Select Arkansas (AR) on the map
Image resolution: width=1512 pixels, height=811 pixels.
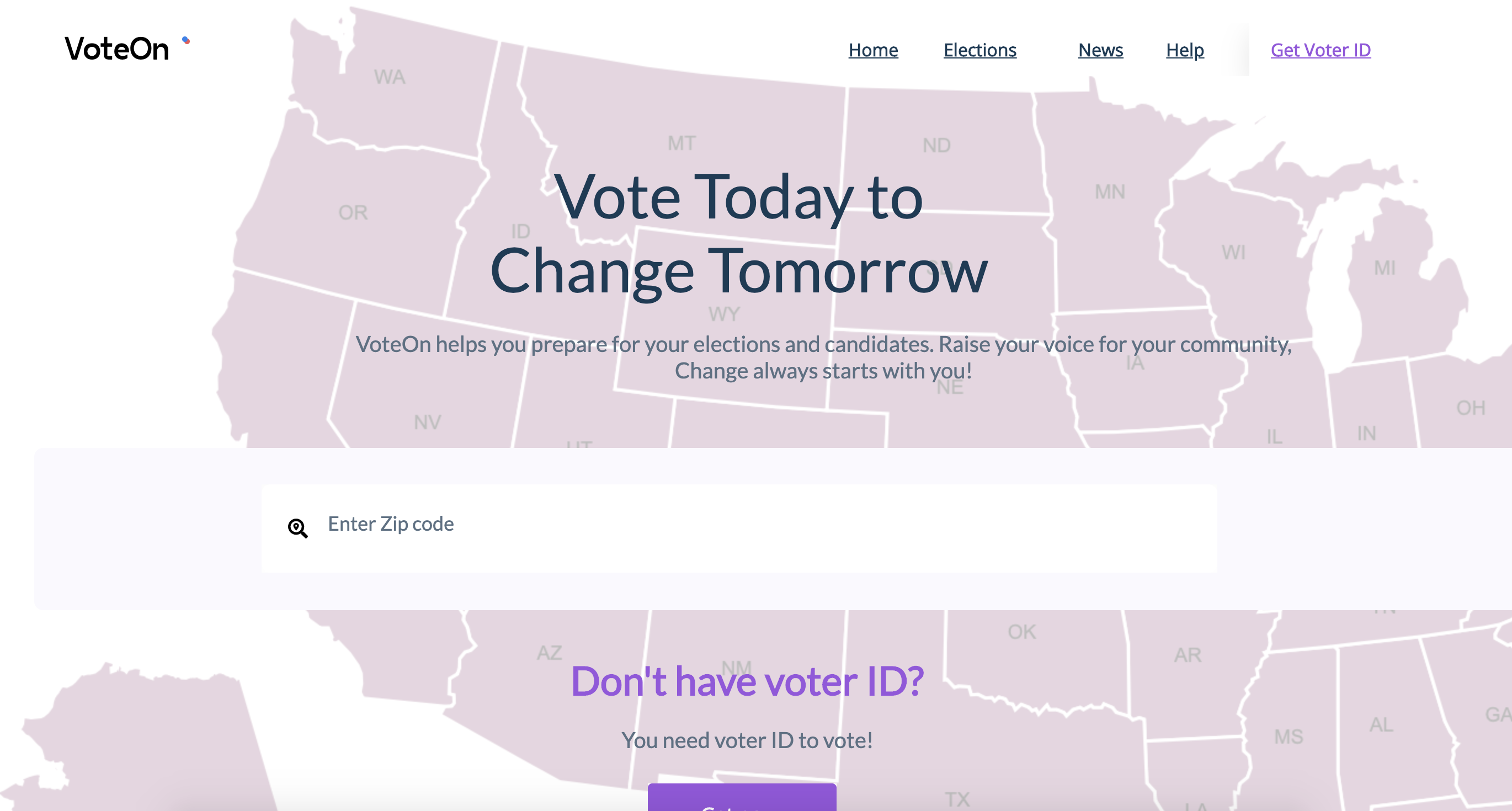point(1188,655)
